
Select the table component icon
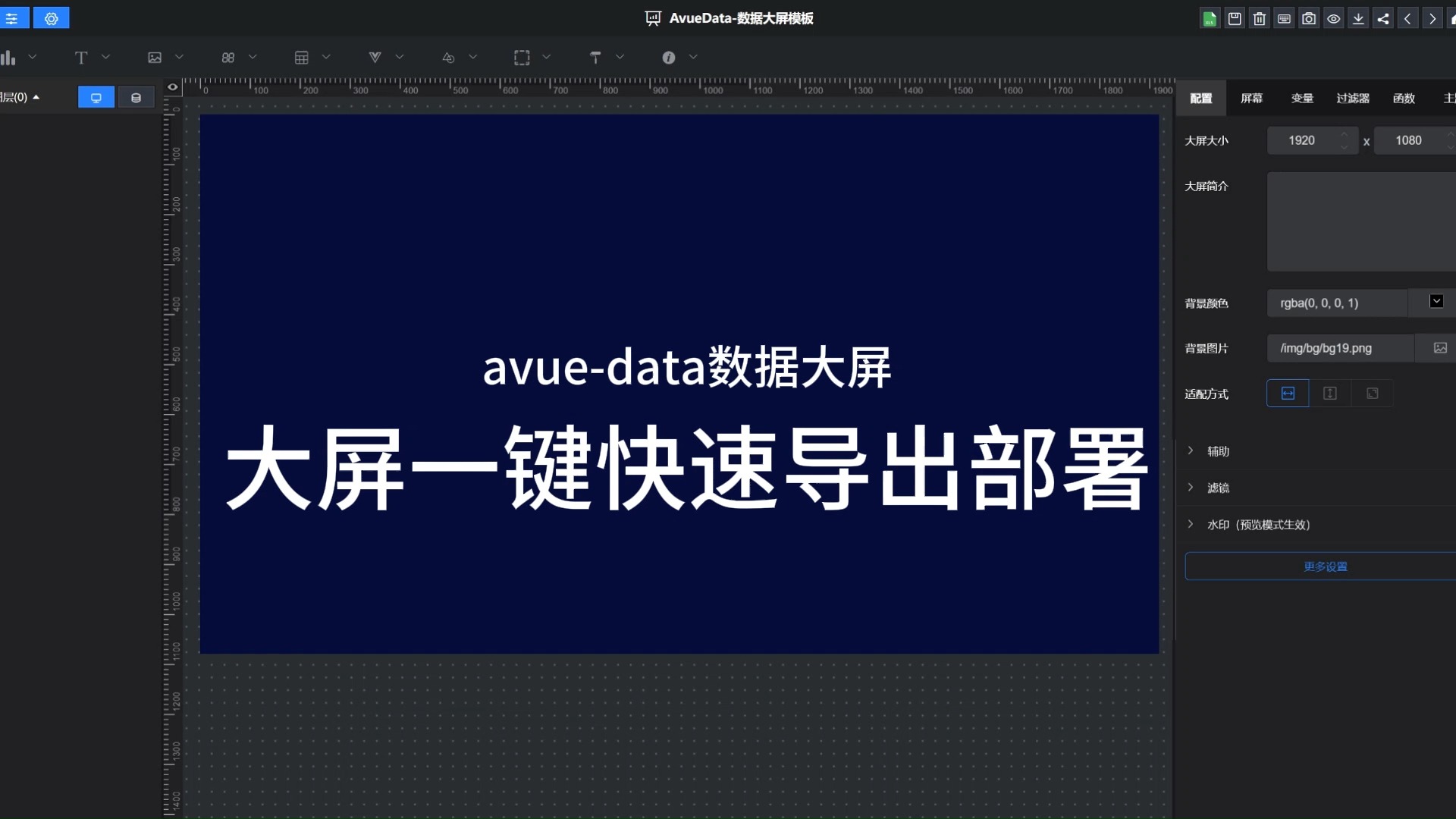pos(302,58)
